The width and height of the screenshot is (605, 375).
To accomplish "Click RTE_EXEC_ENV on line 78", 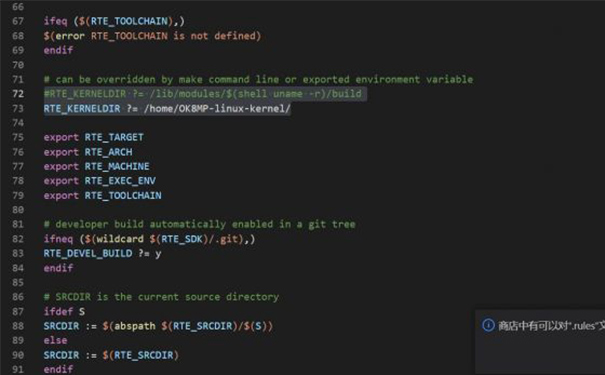I will (120, 181).
